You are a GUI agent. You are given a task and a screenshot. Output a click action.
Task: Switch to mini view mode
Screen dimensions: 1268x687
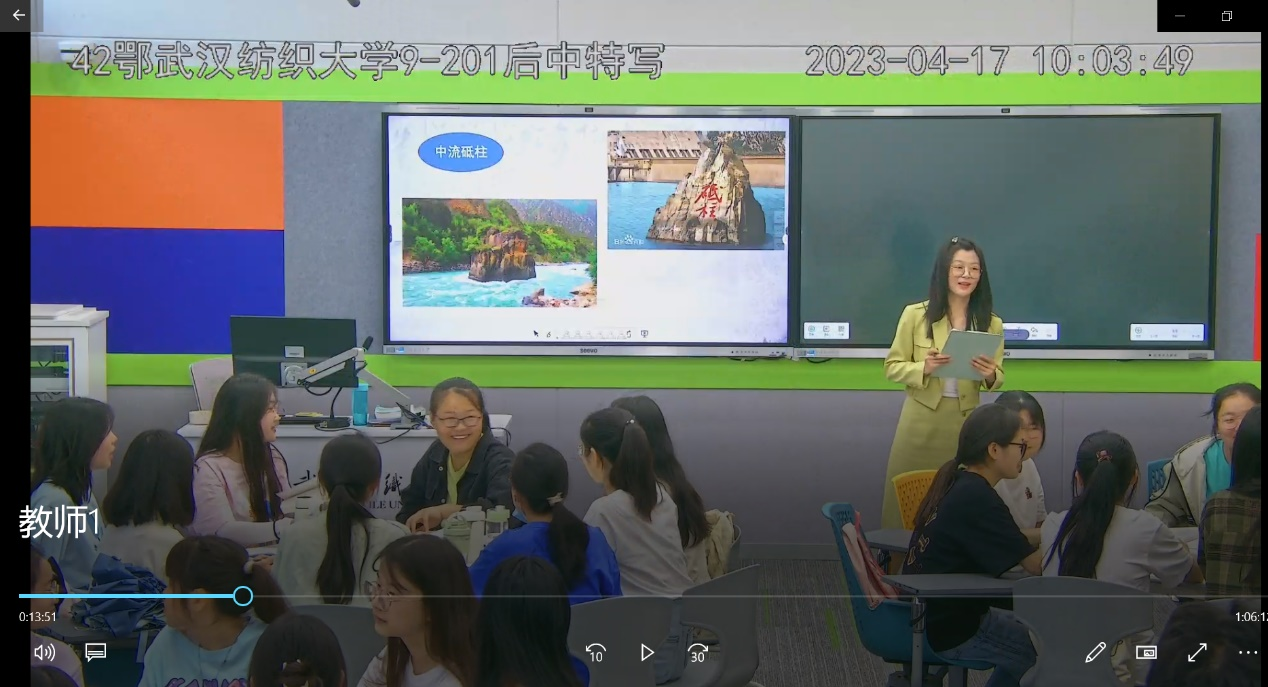point(1146,652)
